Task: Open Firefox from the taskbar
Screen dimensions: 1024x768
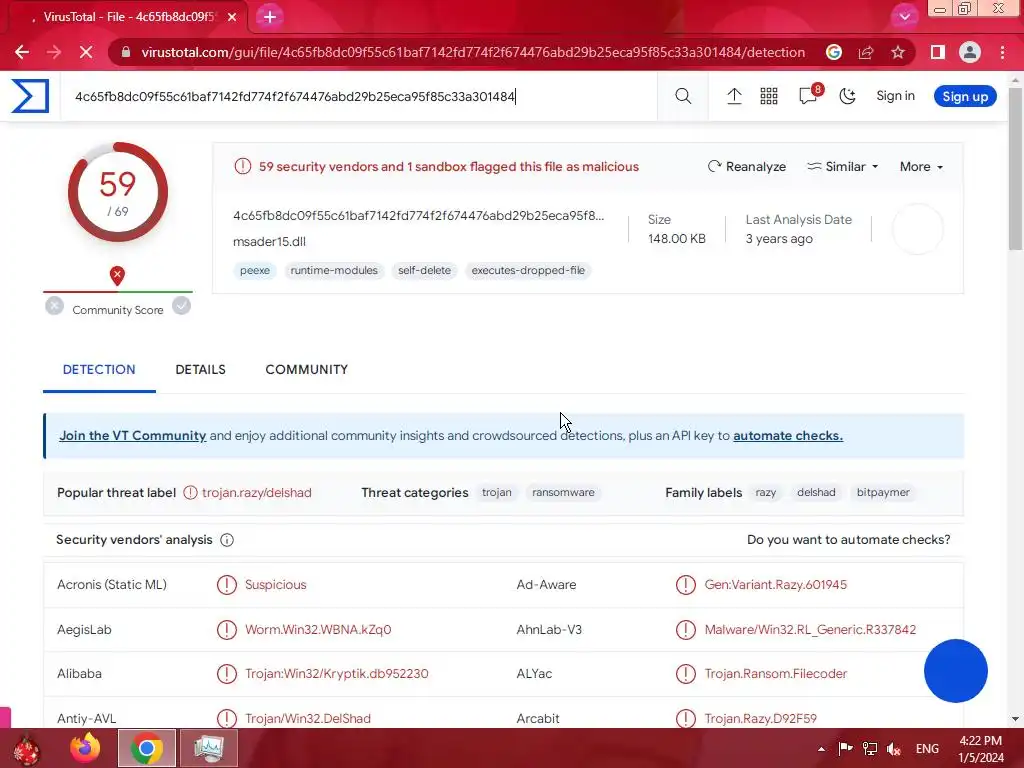Action: (85, 748)
